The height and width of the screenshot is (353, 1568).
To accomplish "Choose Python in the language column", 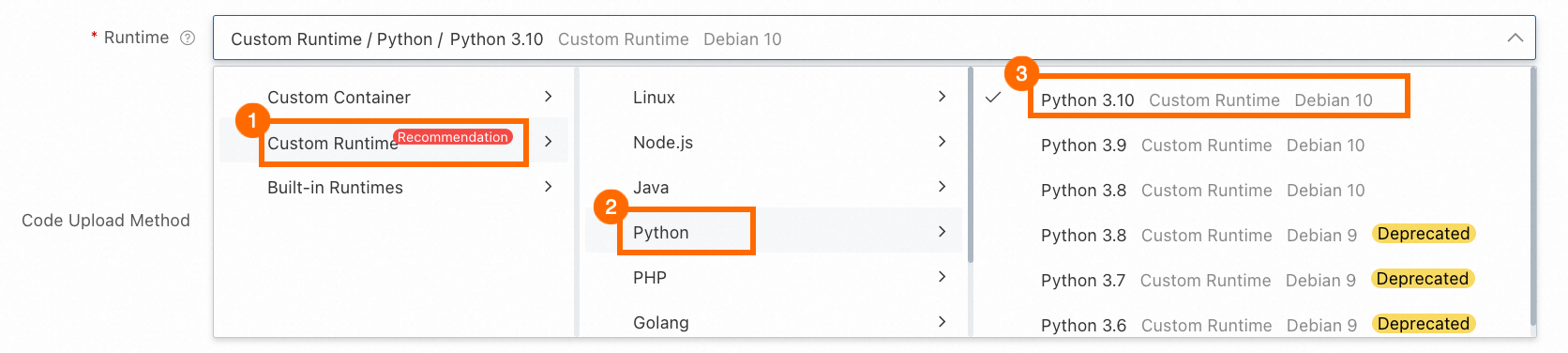I will click(773, 232).
